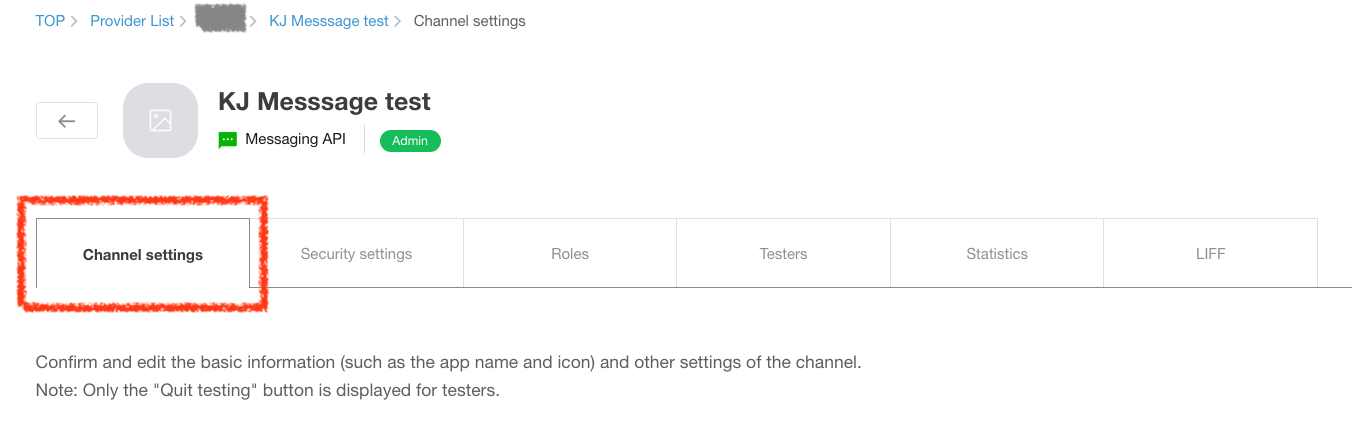
Task: Click the chevron right after TOP breadcrumb
Action: click(x=75, y=21)
